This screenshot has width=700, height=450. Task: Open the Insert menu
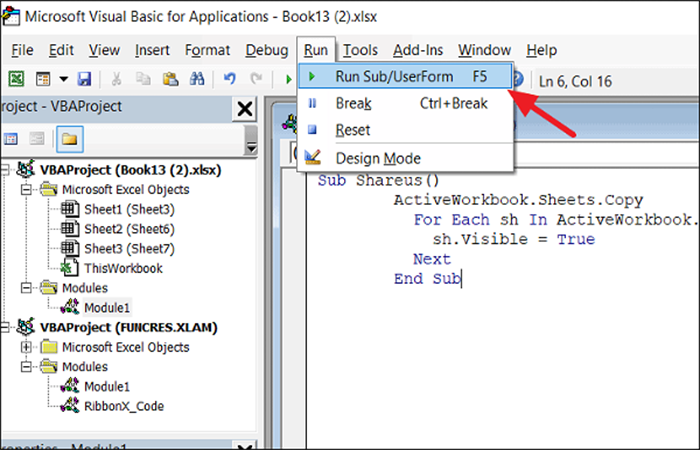(152, 50)
